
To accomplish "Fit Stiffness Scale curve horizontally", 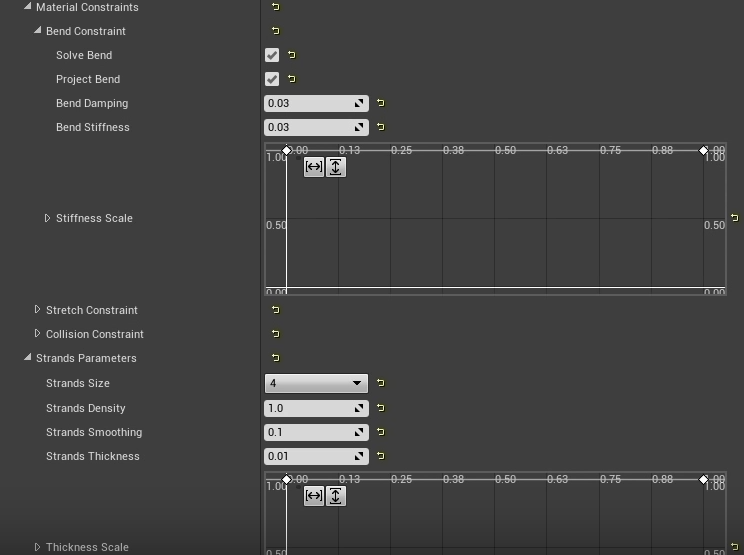I will coord(314,167).
